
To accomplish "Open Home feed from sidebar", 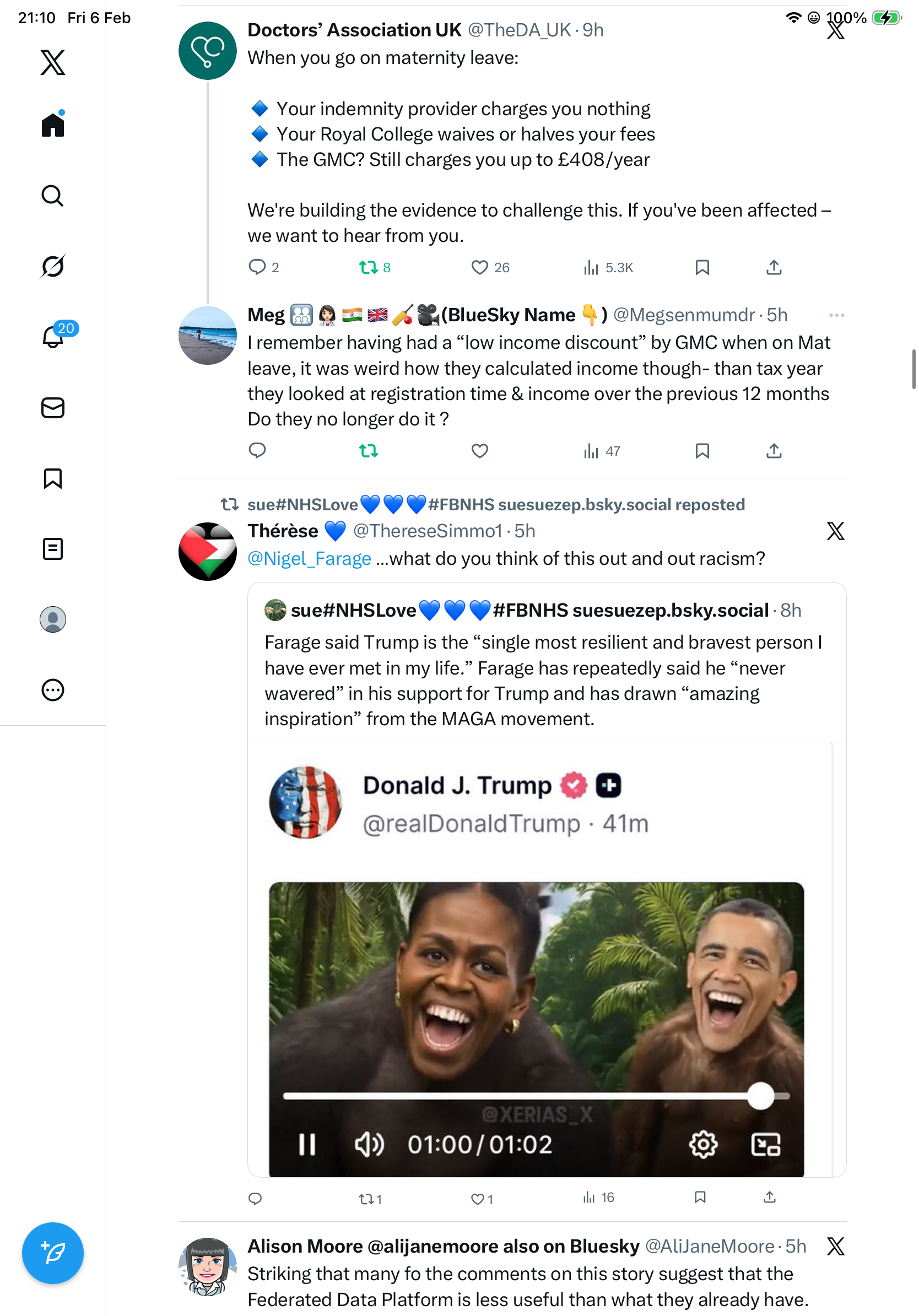I will (x=53, y=125).
